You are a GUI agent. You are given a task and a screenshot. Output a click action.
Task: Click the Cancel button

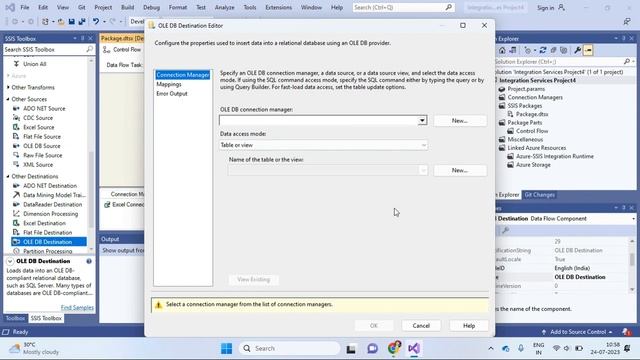click(x=421, y=326)
